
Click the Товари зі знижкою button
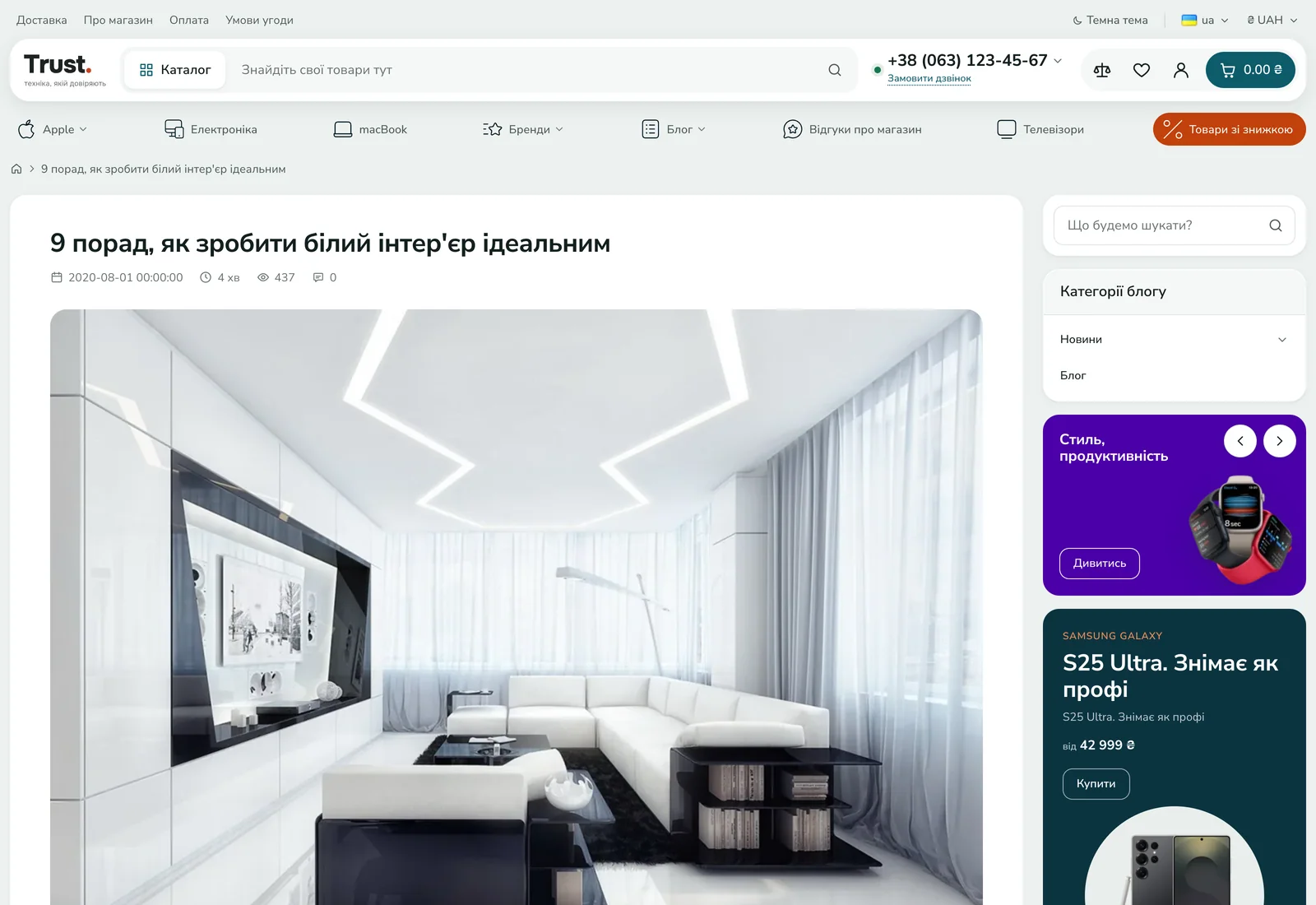tap(1230, 129)
